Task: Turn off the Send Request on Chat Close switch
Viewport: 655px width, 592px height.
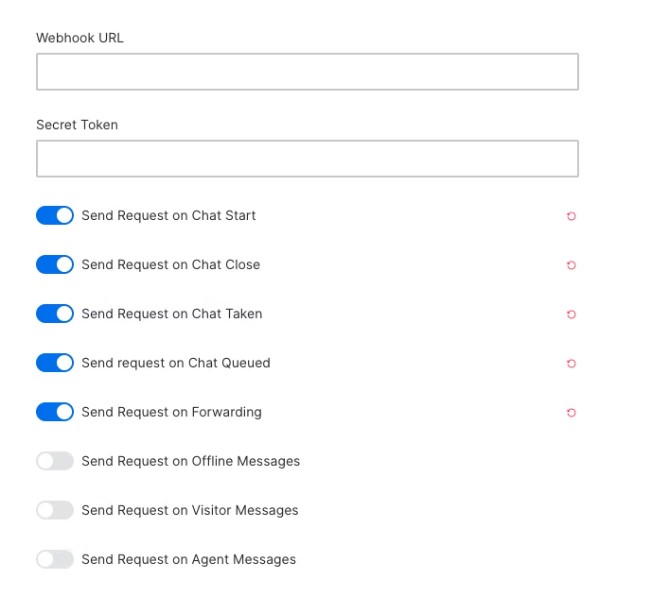Action: click(x=55, y=265)
